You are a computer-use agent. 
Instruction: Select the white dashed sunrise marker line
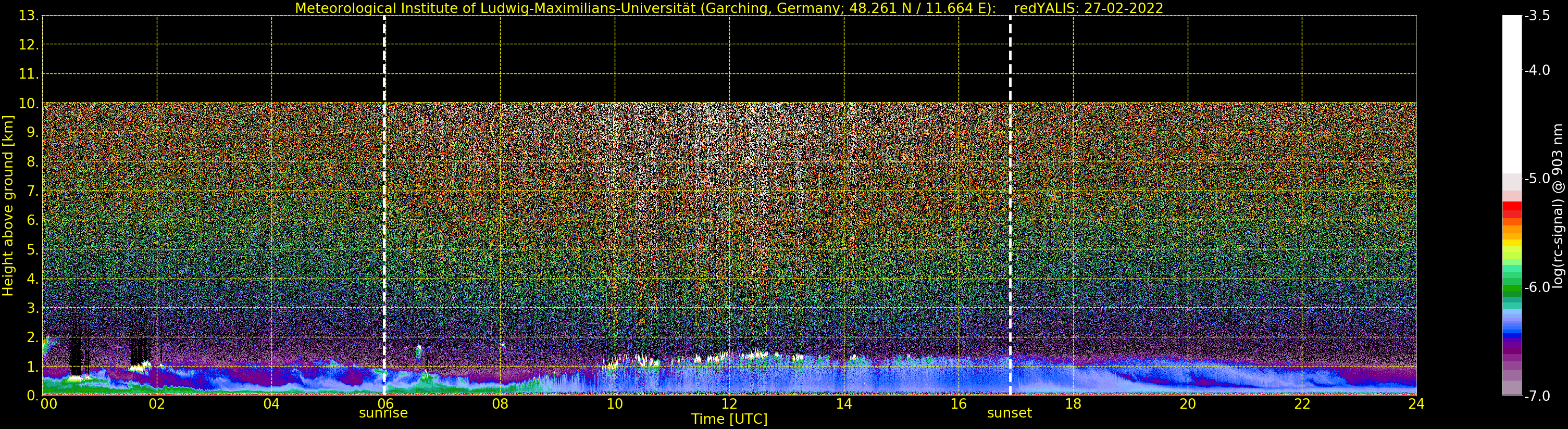384,205
